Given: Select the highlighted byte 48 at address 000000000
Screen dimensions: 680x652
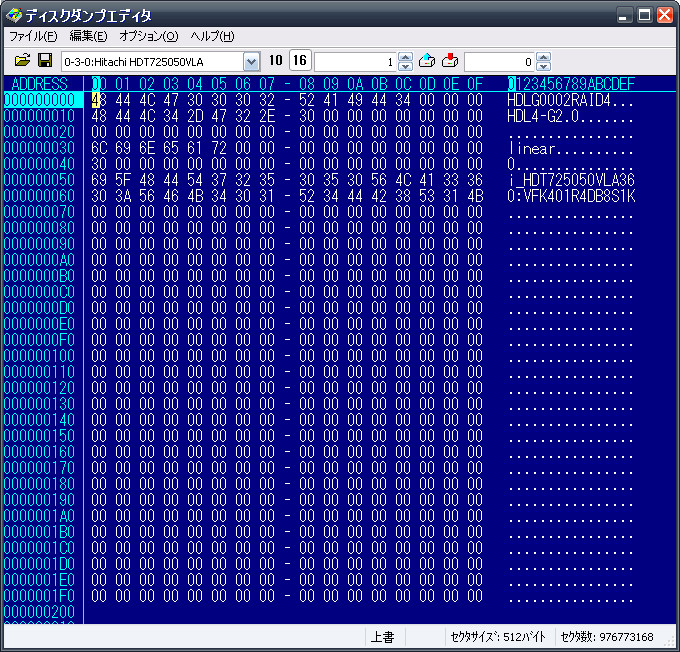Looking at the screenshot, I should pos(99,100).
